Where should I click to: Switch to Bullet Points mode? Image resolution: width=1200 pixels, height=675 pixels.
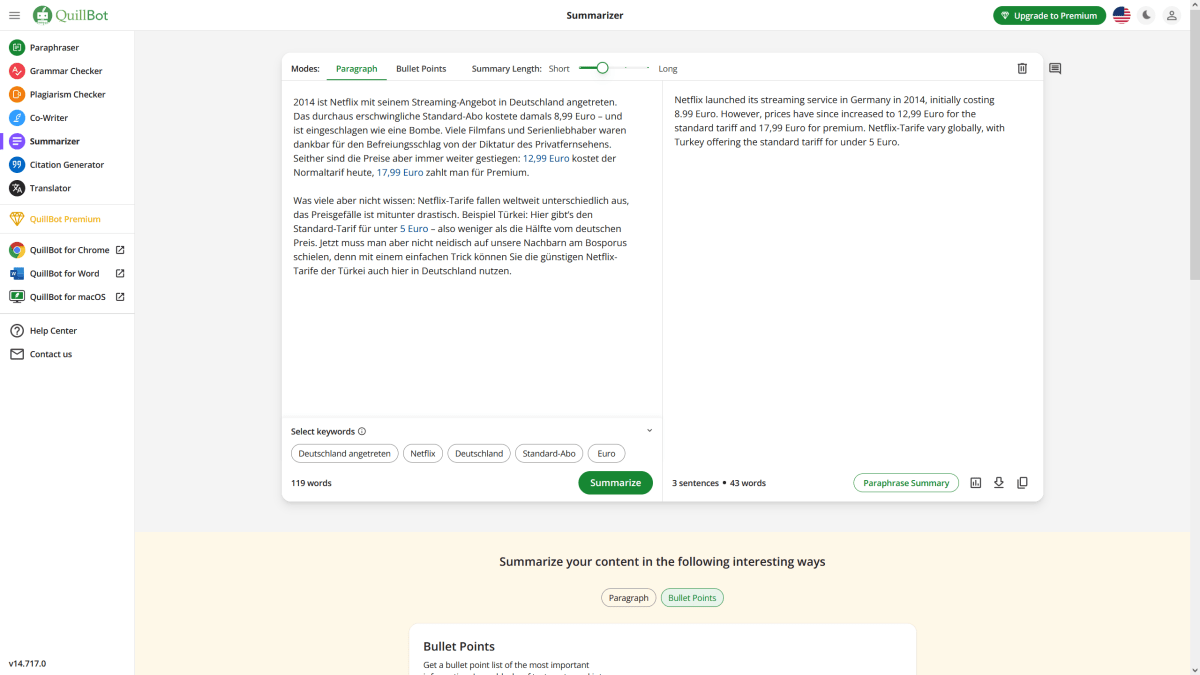420,68
